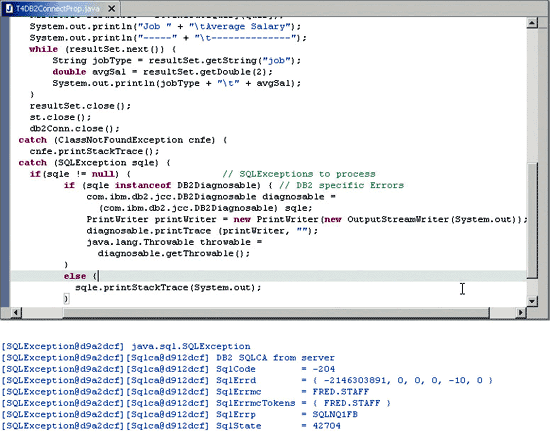This screenshot has height=432, width=550.
Task: Click the vertical scrollbar down arrow
Action: click(532, 301)
